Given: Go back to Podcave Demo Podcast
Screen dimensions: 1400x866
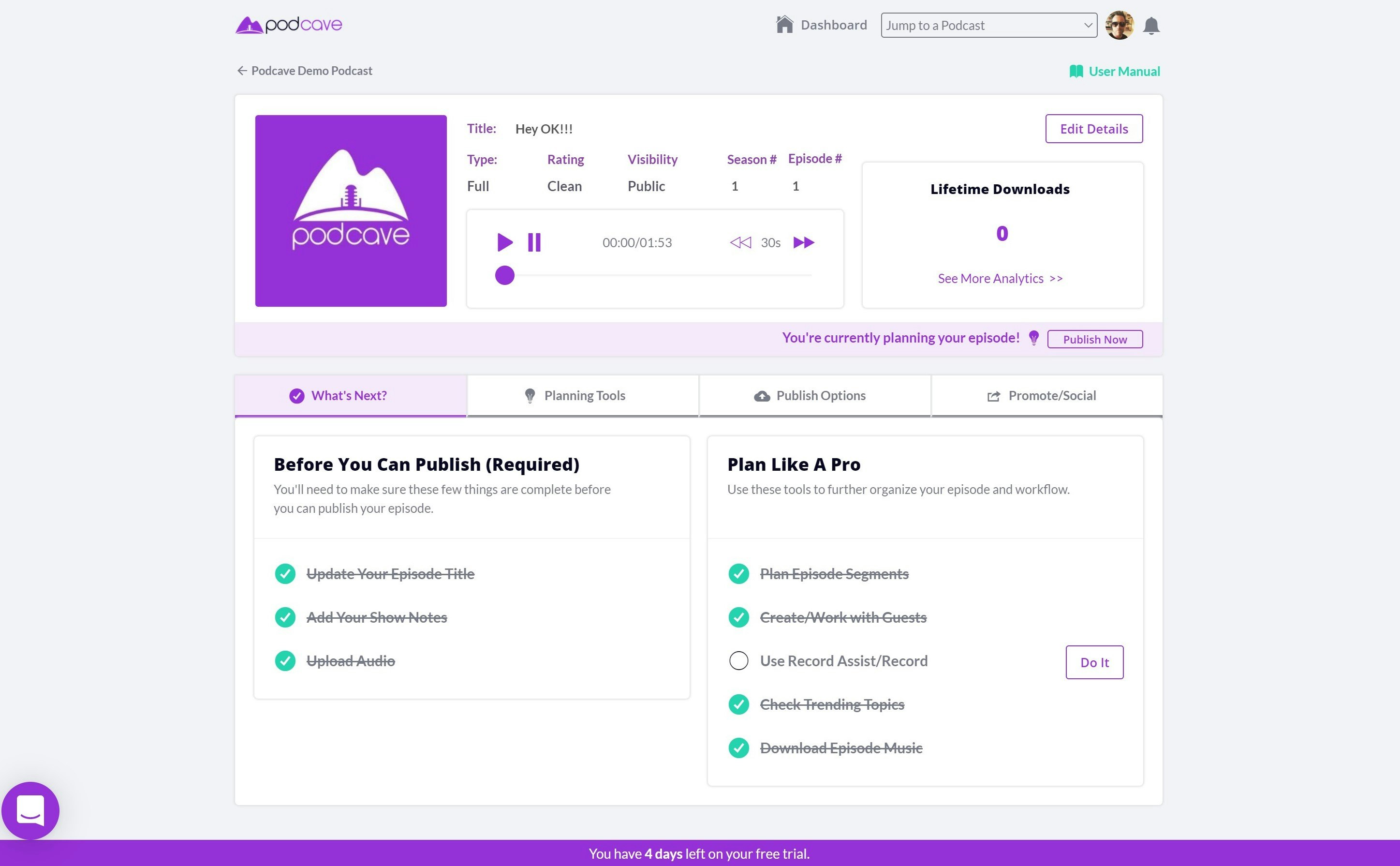Looking at the screenshot, I should (x=305, y=71).
